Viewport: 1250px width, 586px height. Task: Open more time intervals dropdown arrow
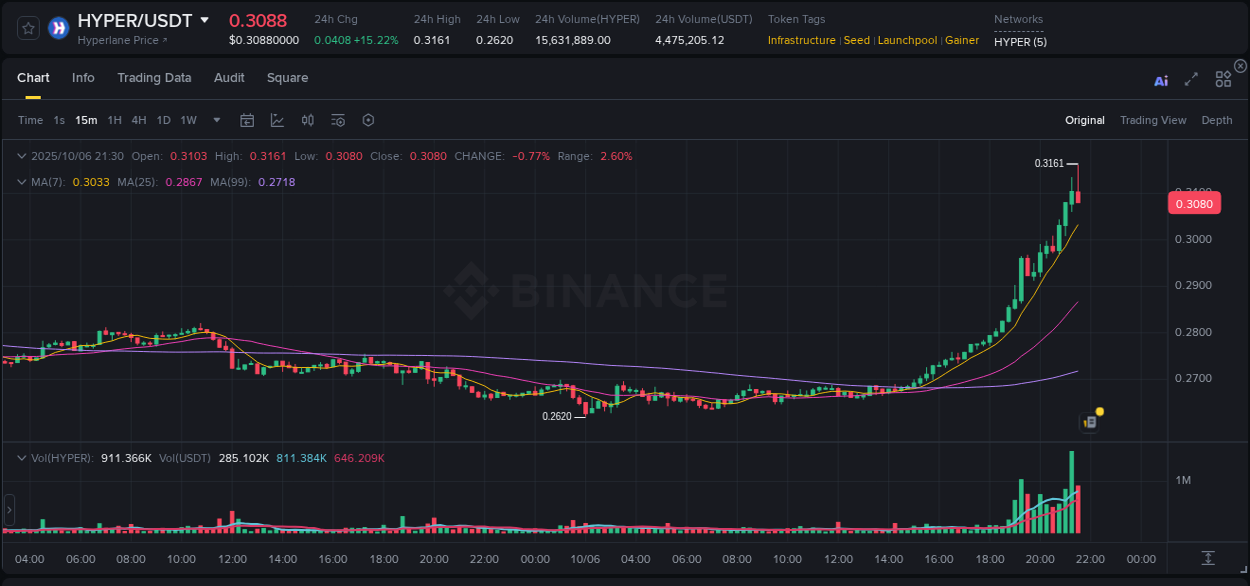point(215,119)
